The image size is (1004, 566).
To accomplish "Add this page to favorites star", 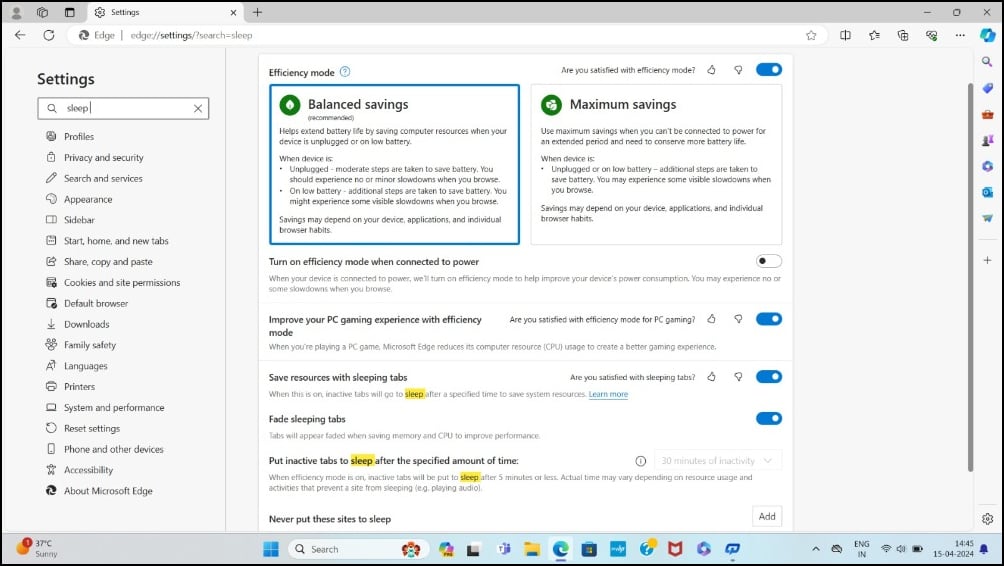I will [x=811, y=35].
